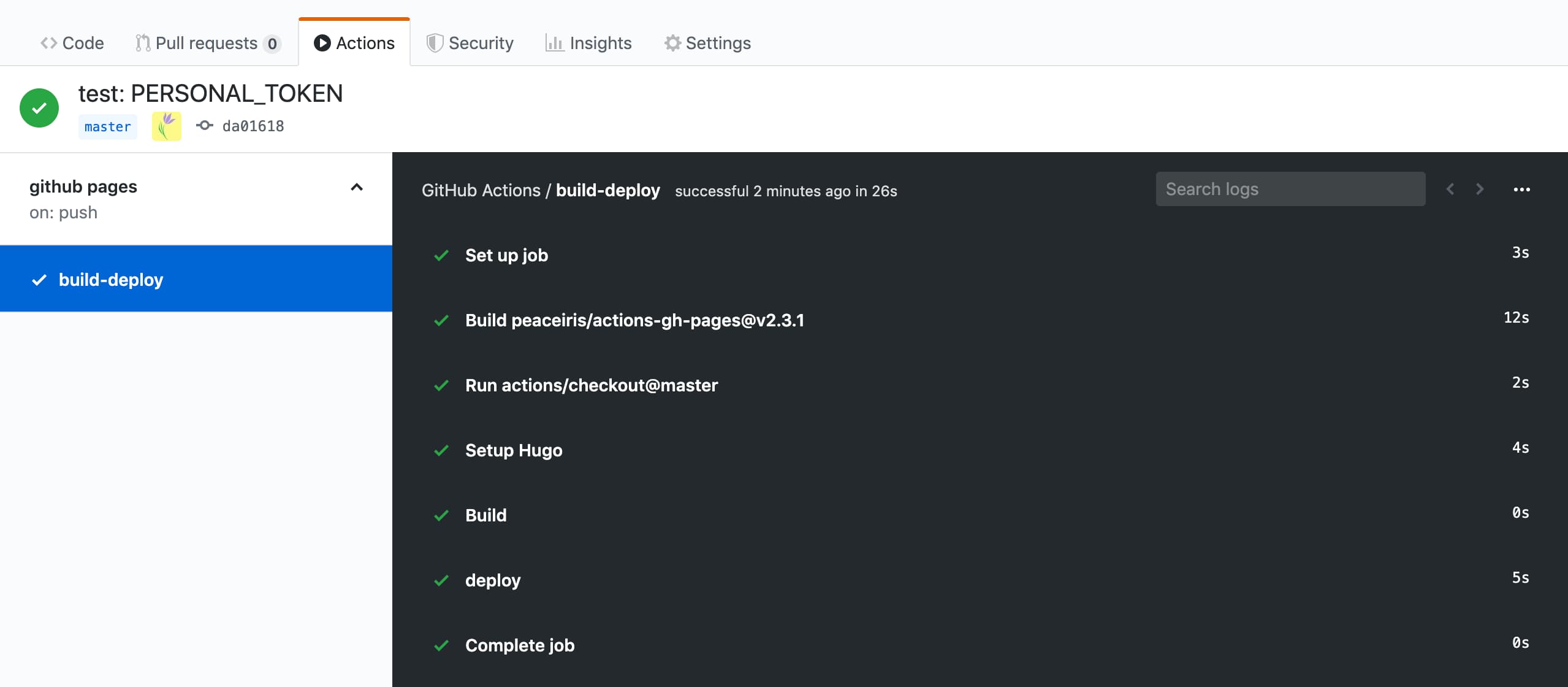Click the Insights graph icon

coord(554,43)
